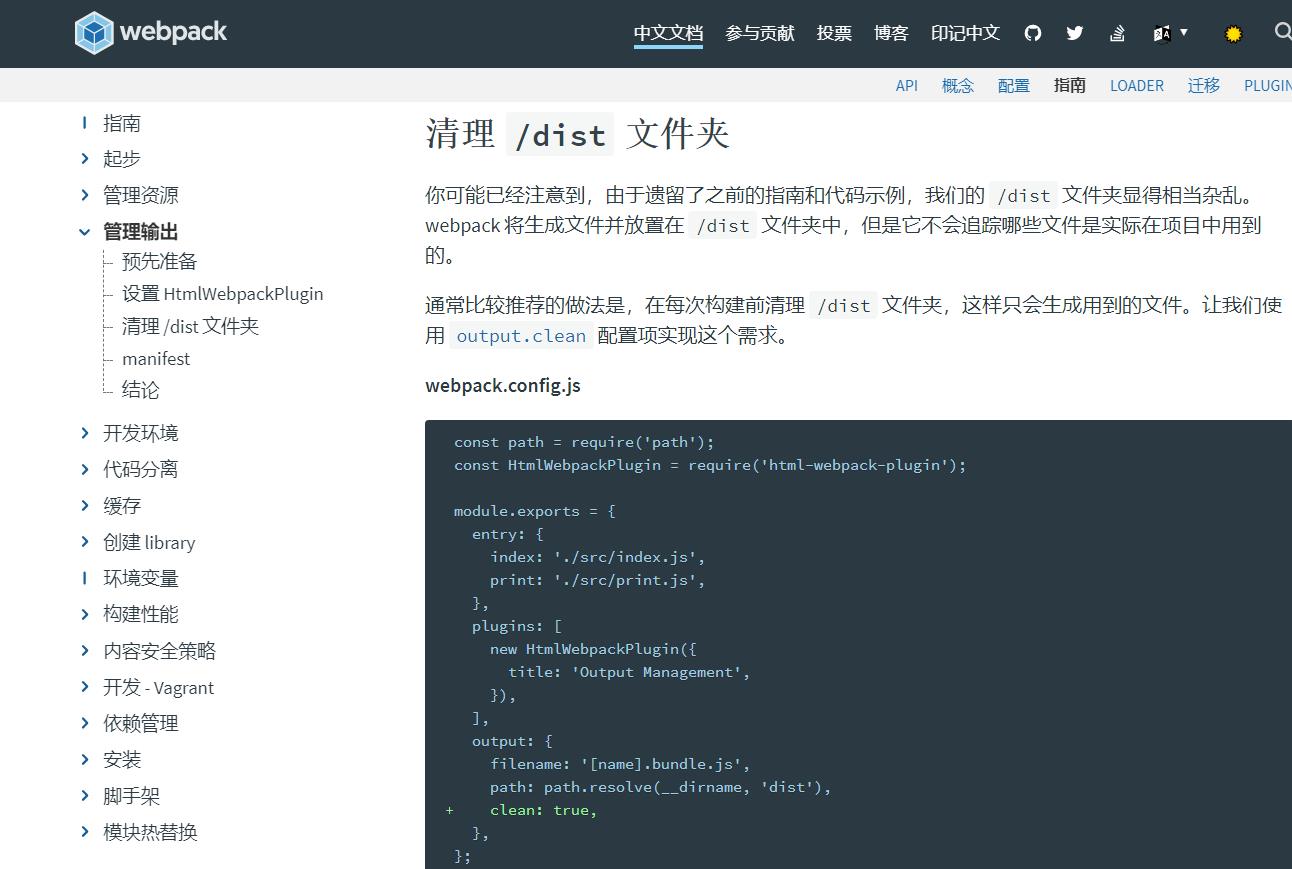Open the 中文文档 navigation item
Image resolution: width=1292 pixels, height=869 pixels.
pyautogui.click(x=668, y=33)
